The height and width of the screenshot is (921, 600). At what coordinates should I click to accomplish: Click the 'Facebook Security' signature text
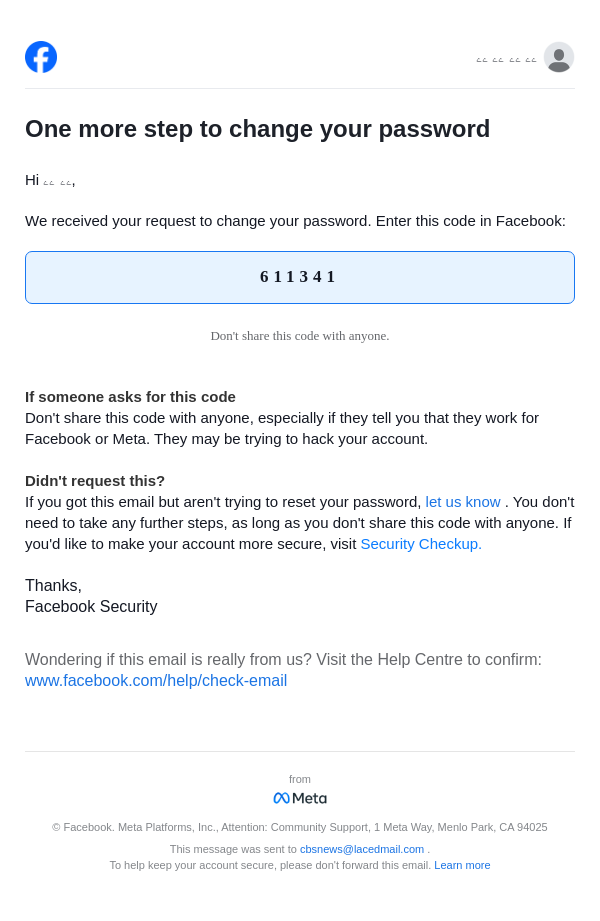[91, 606]
